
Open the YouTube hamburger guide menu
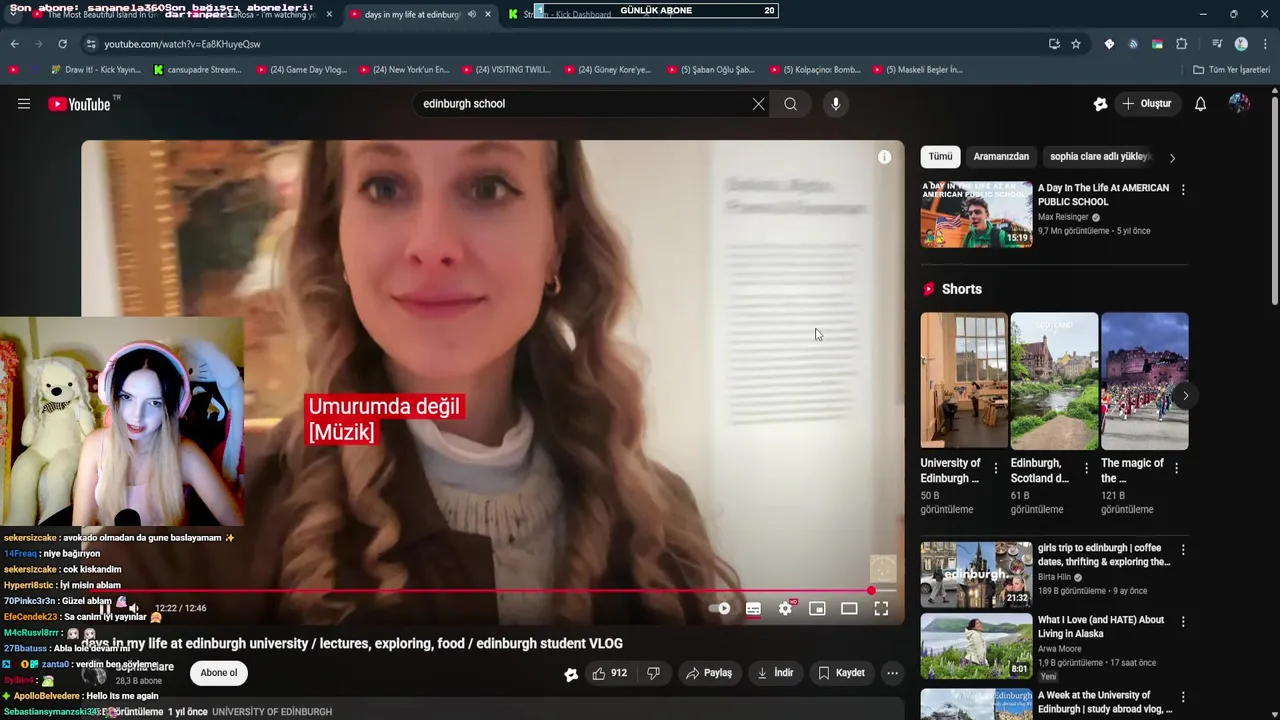click(24, 104)
